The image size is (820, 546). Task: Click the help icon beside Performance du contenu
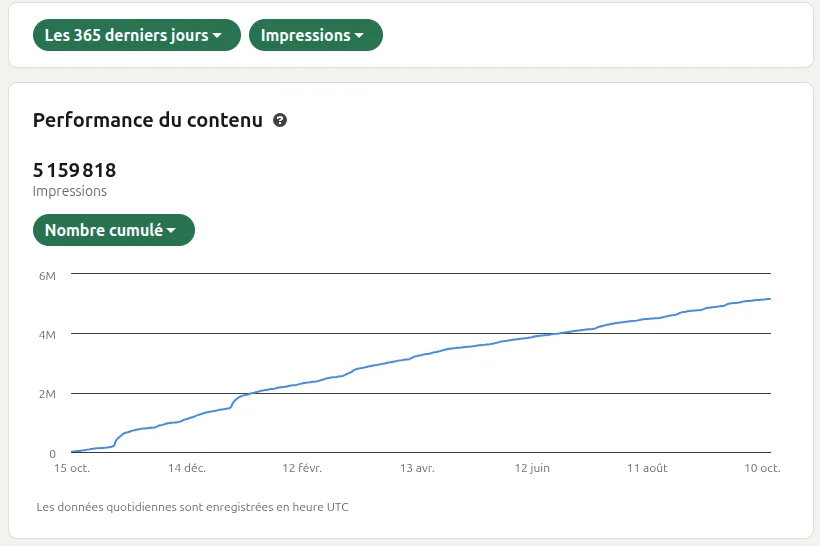point(280,120)
